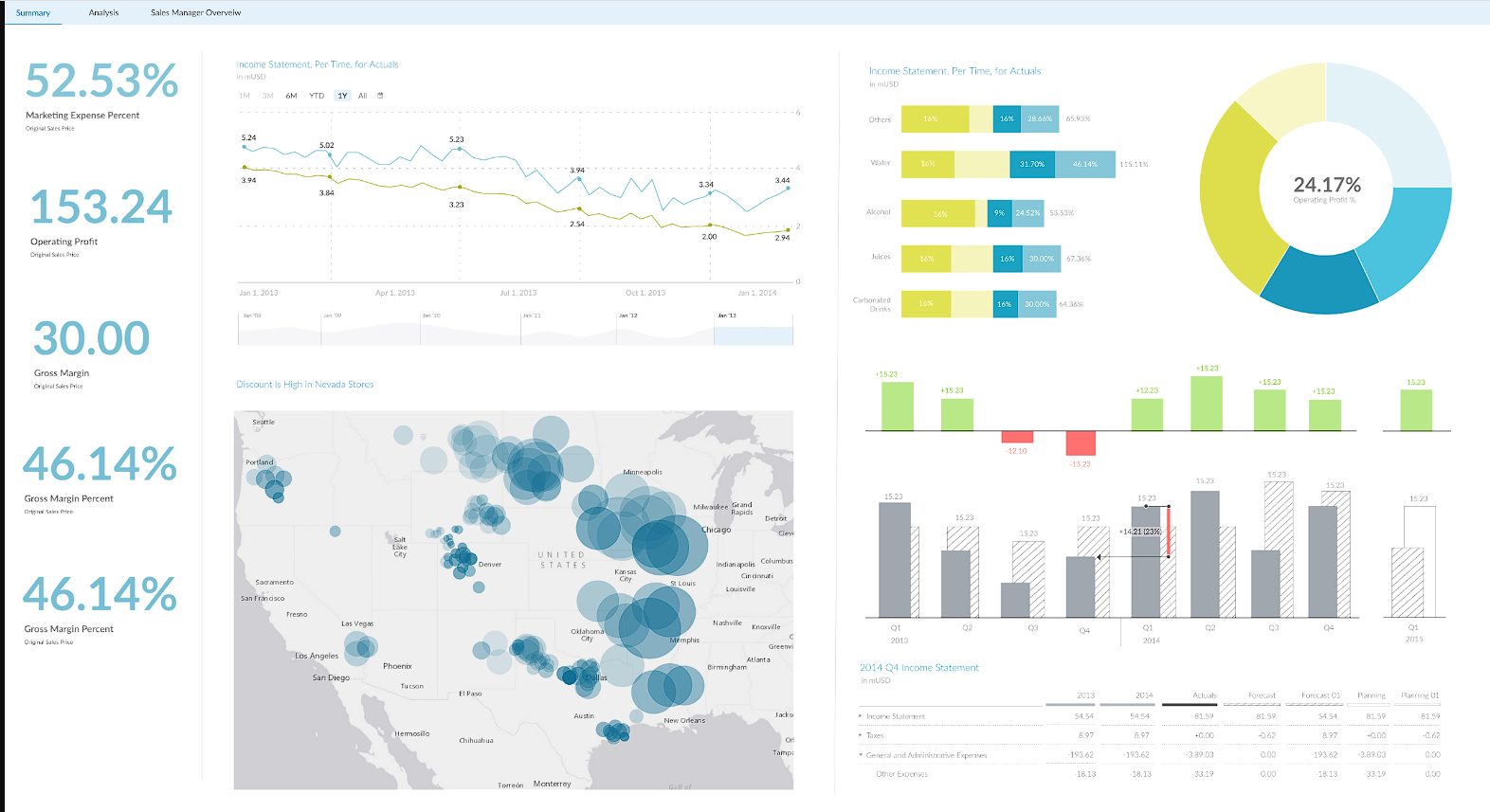Viewport: 1490px width, 812px height.
Task: Expand the Income Statement table row
Action: (x=861, y=716)
